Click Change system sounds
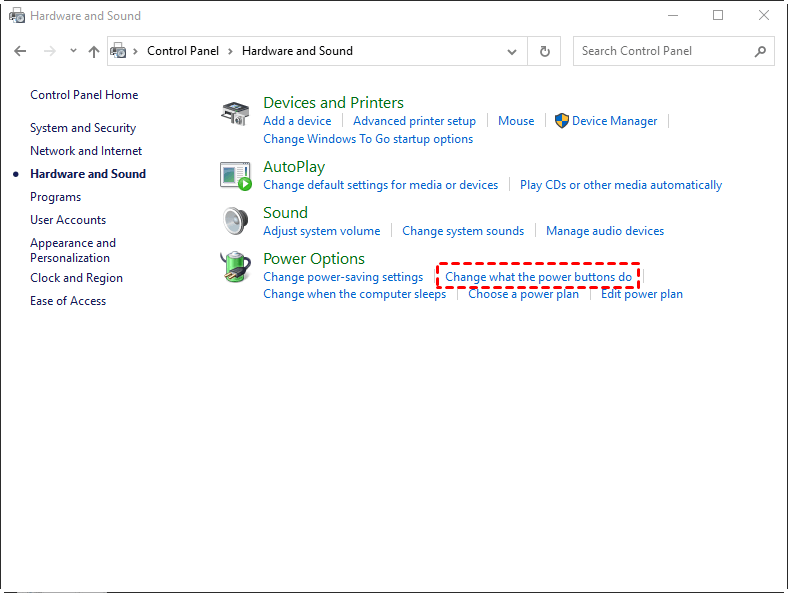The height and width of the screenshot is (593, 788). (x=463, y=231)
